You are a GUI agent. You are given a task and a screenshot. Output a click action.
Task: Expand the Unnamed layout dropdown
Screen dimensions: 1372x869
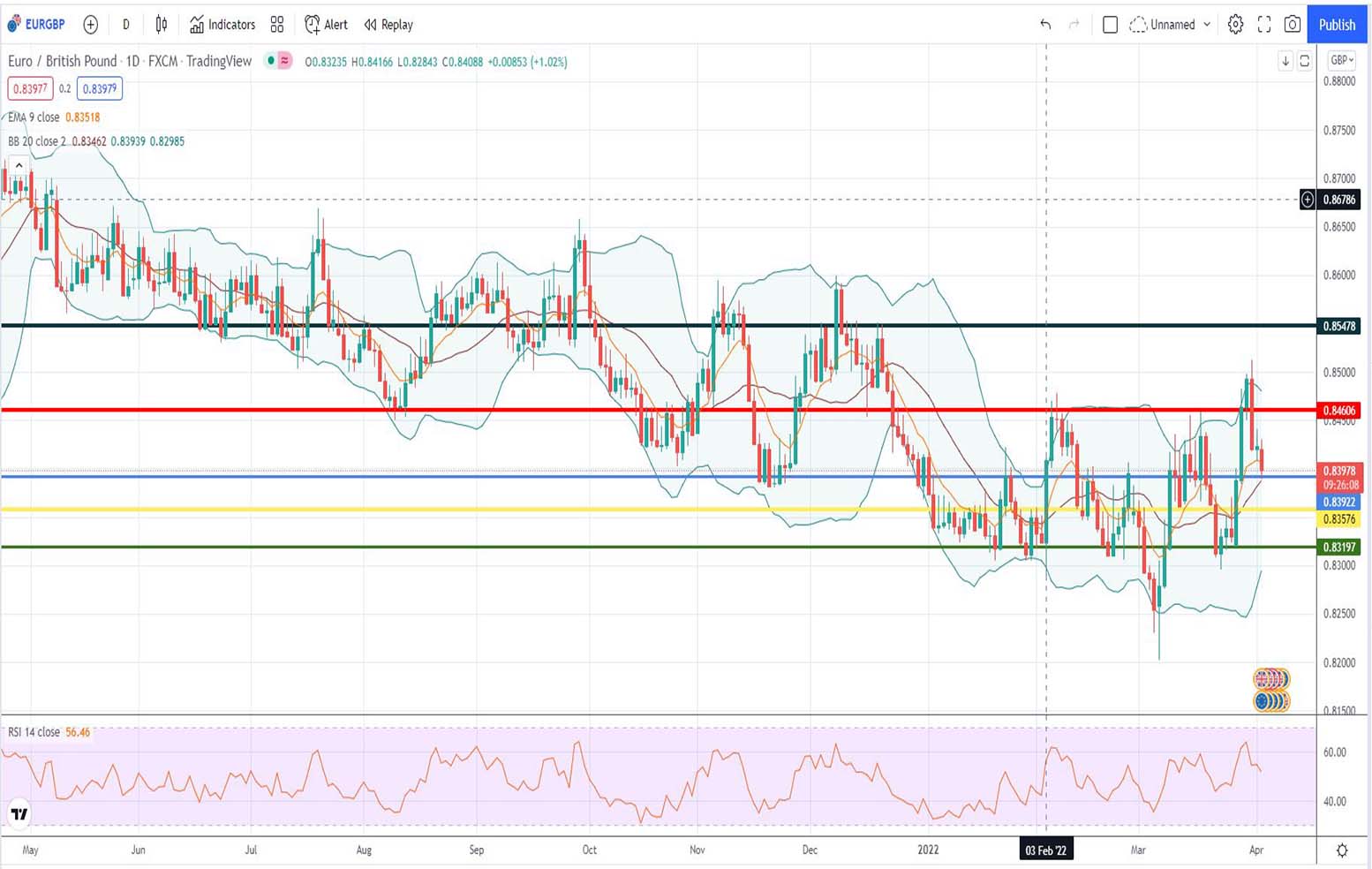tap(1207, 25)
